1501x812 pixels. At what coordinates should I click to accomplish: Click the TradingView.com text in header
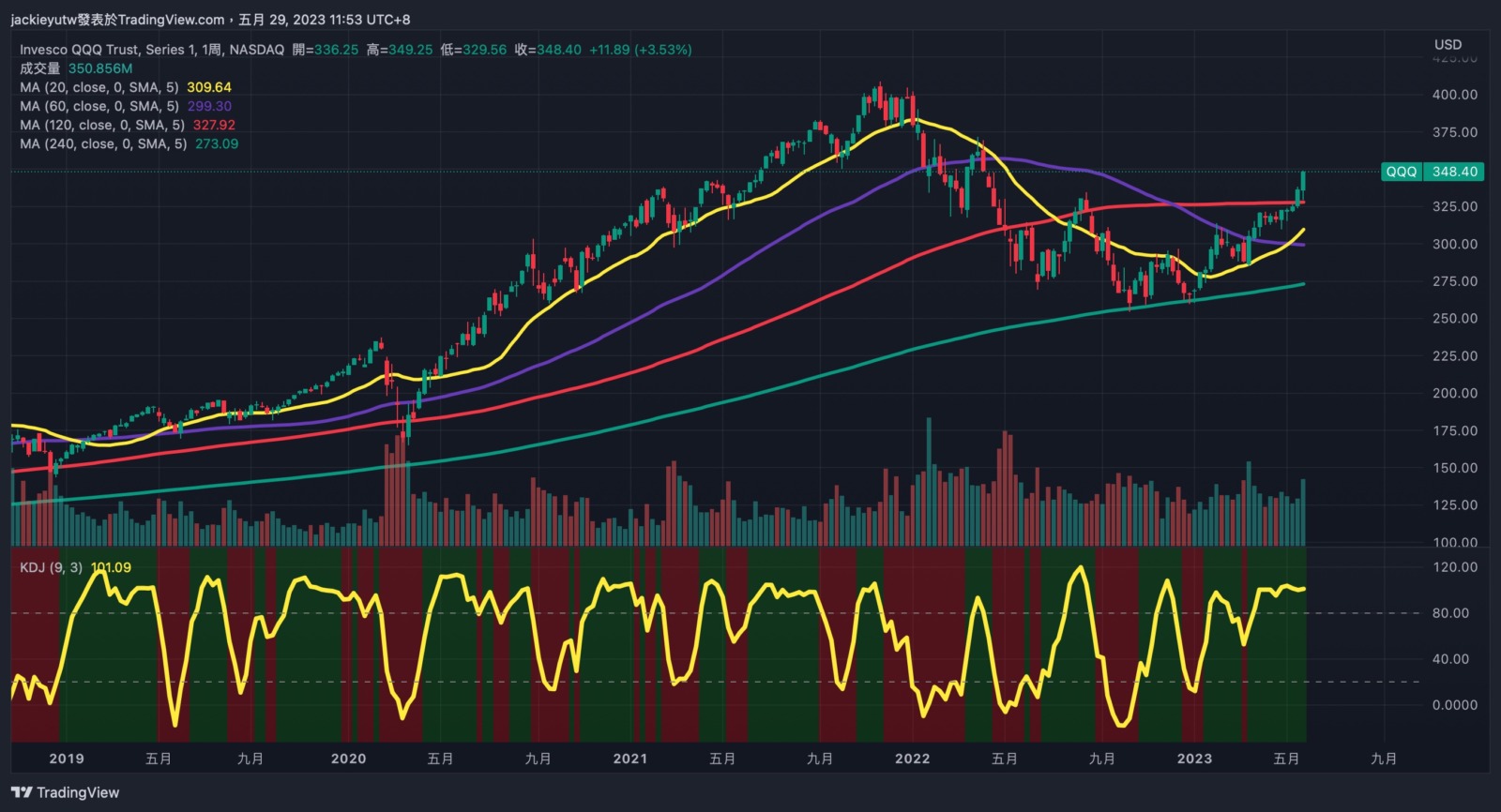coord(171,20)
